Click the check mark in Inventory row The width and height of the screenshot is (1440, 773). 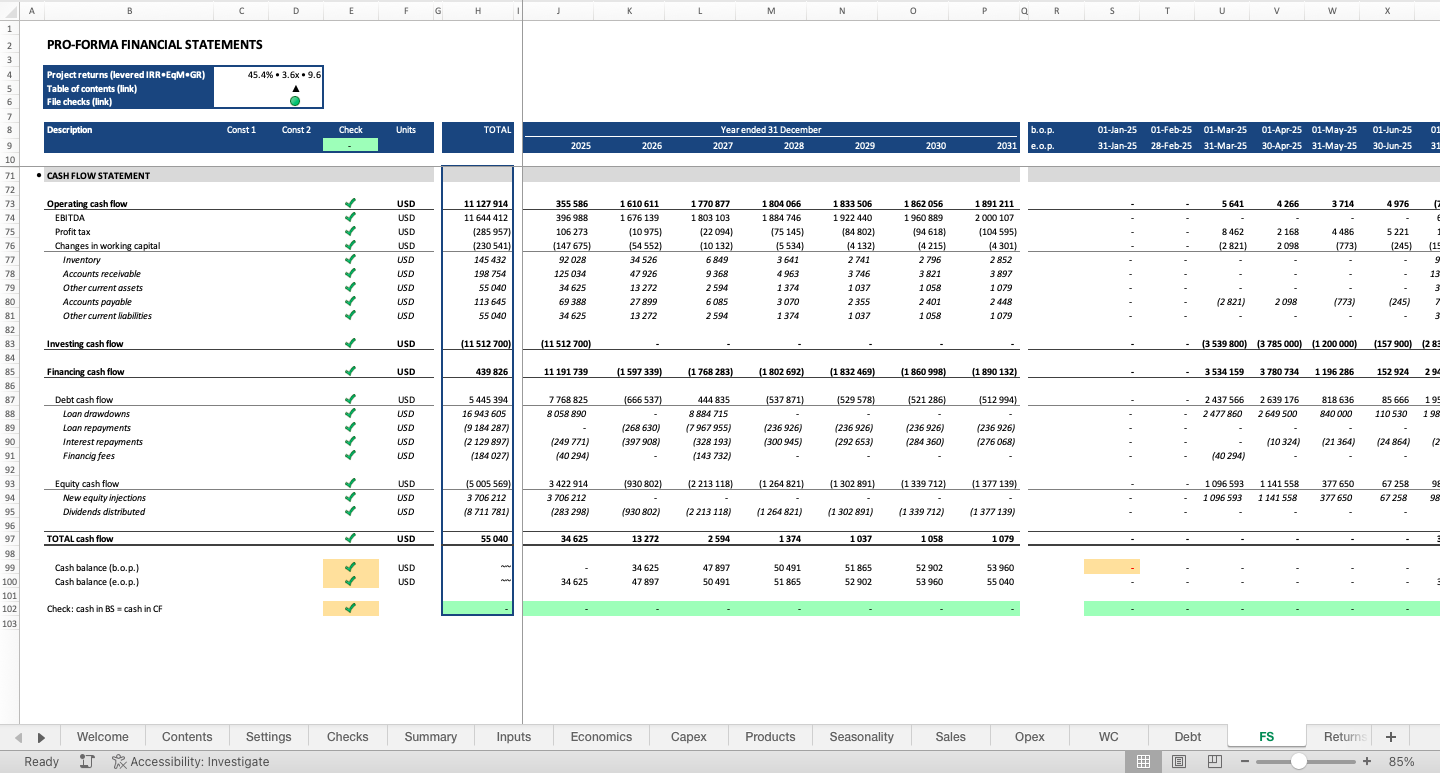[350, 259]
